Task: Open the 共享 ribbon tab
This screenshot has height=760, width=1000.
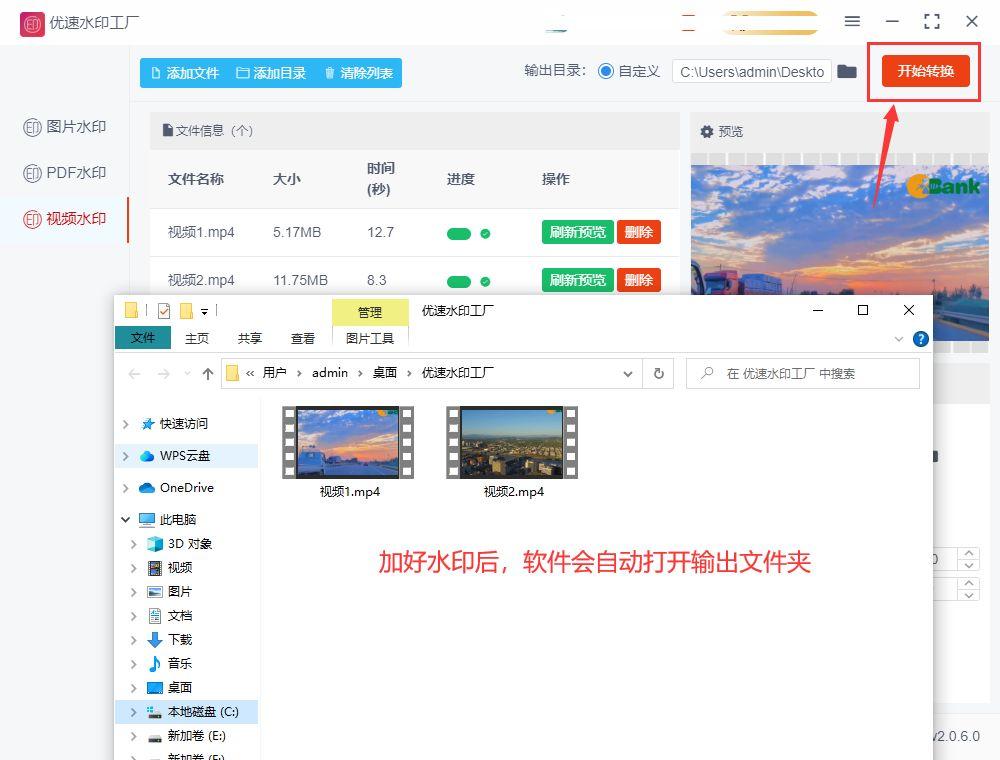Action: click(x=250, y=339)
